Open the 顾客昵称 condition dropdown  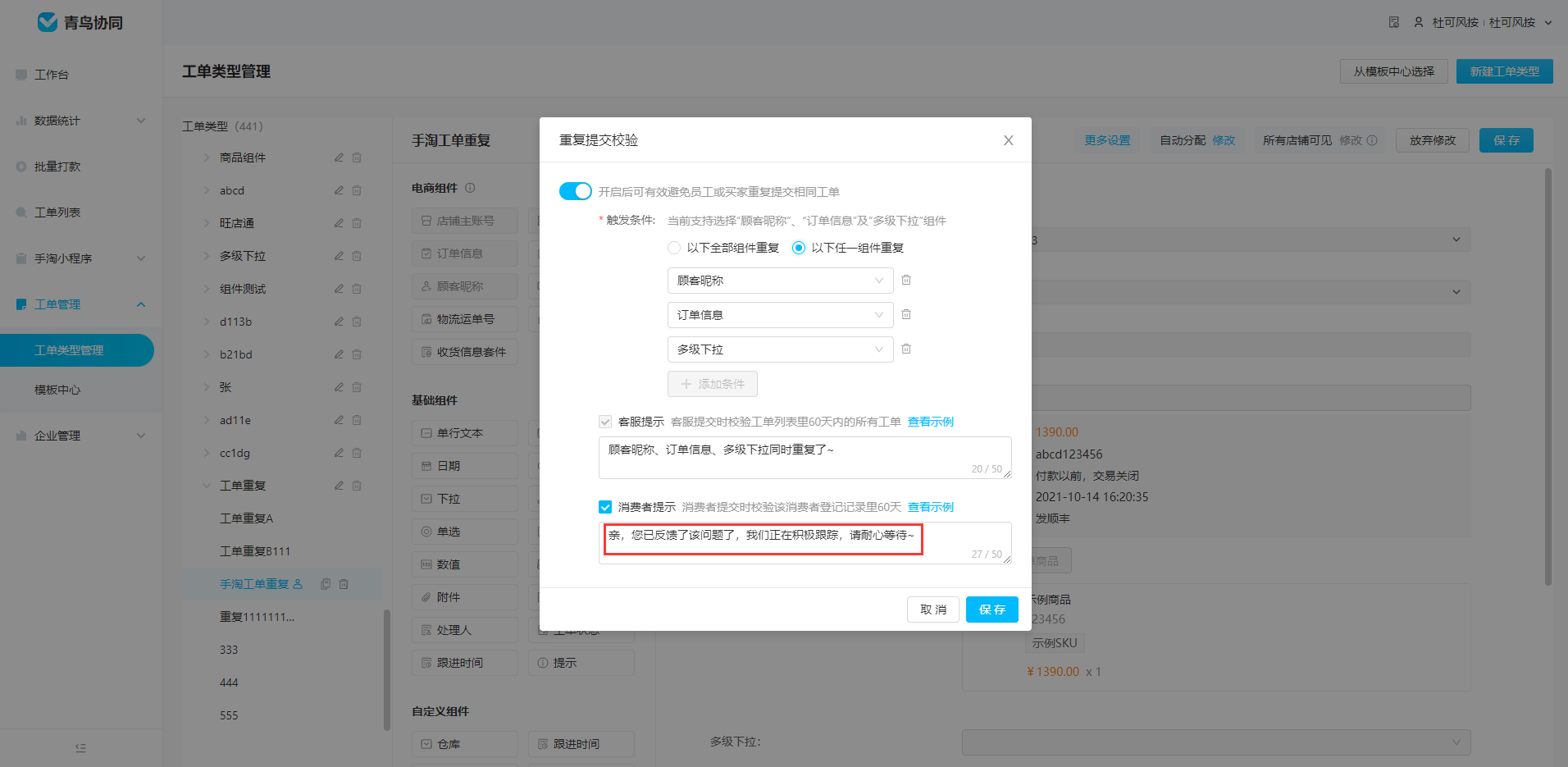(x=780, y=281)
